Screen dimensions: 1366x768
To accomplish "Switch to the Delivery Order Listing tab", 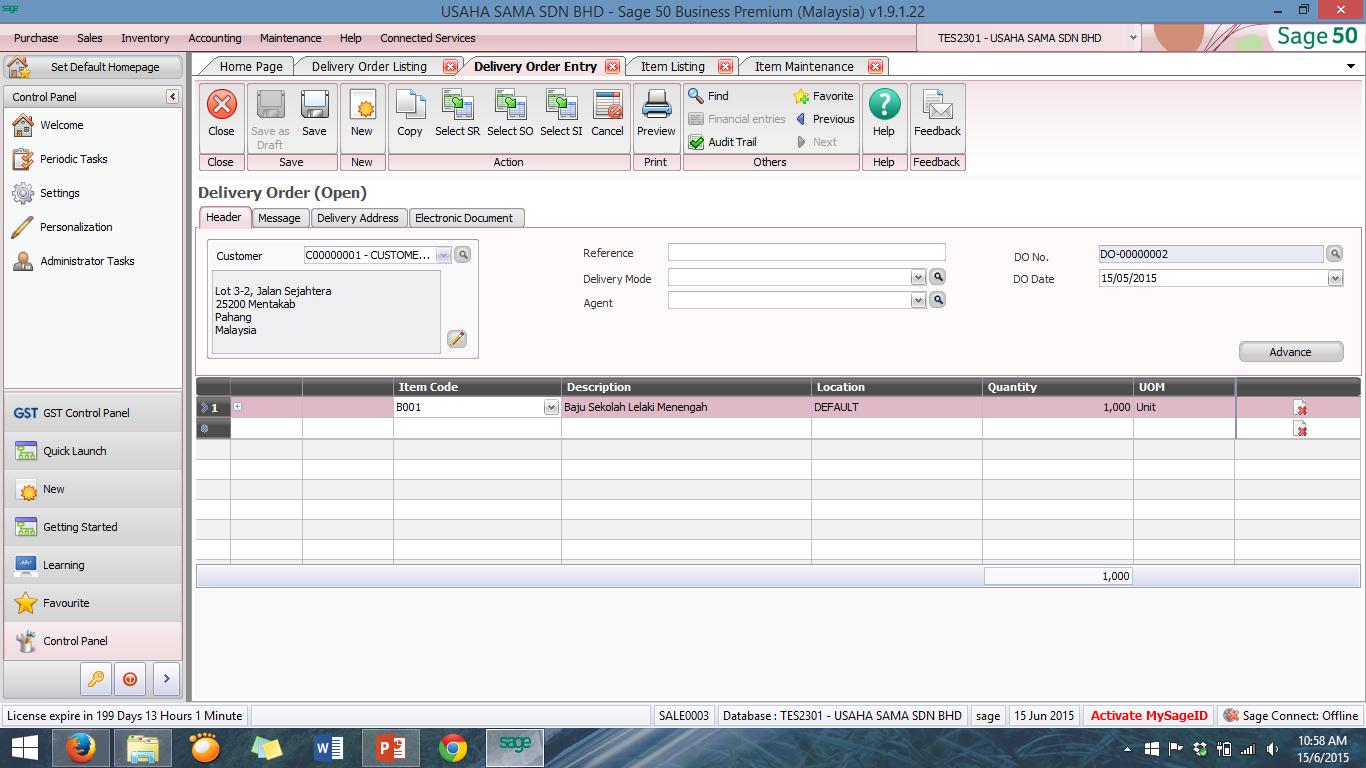I will 369,66.
